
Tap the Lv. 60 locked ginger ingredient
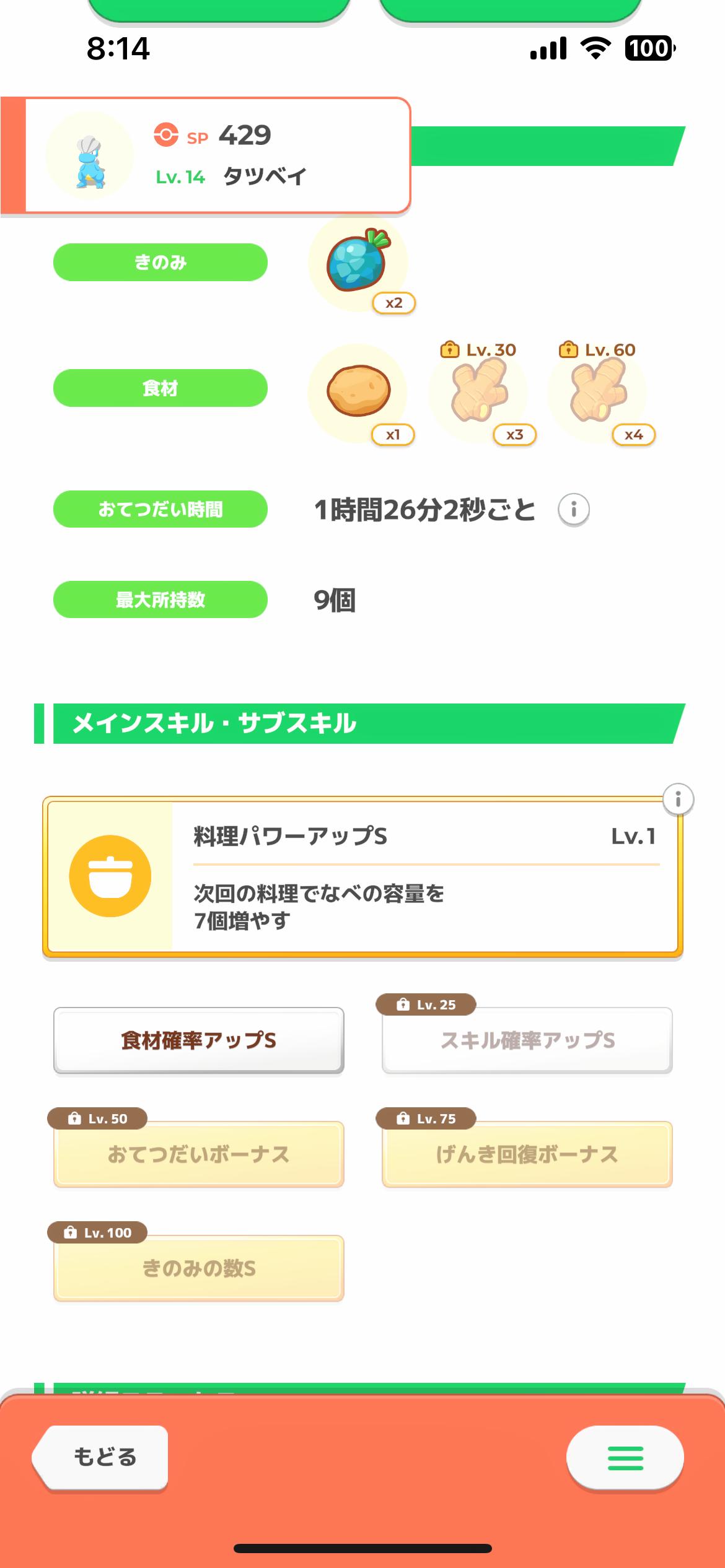(597, 393)
